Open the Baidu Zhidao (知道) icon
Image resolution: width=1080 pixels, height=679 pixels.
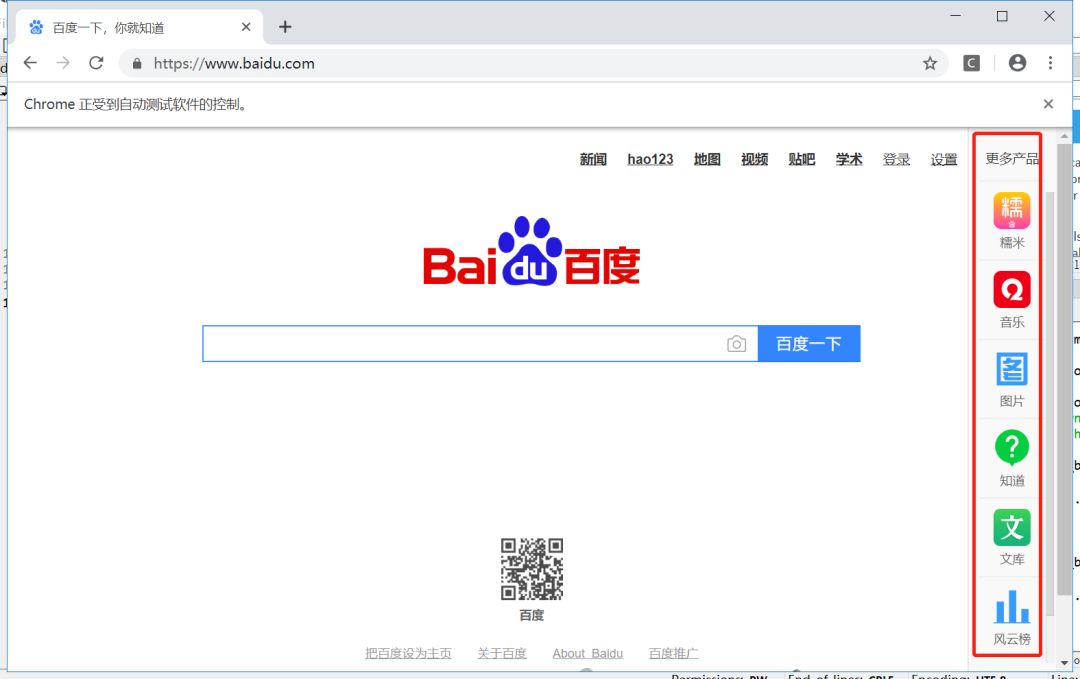tap(1011, 448)
